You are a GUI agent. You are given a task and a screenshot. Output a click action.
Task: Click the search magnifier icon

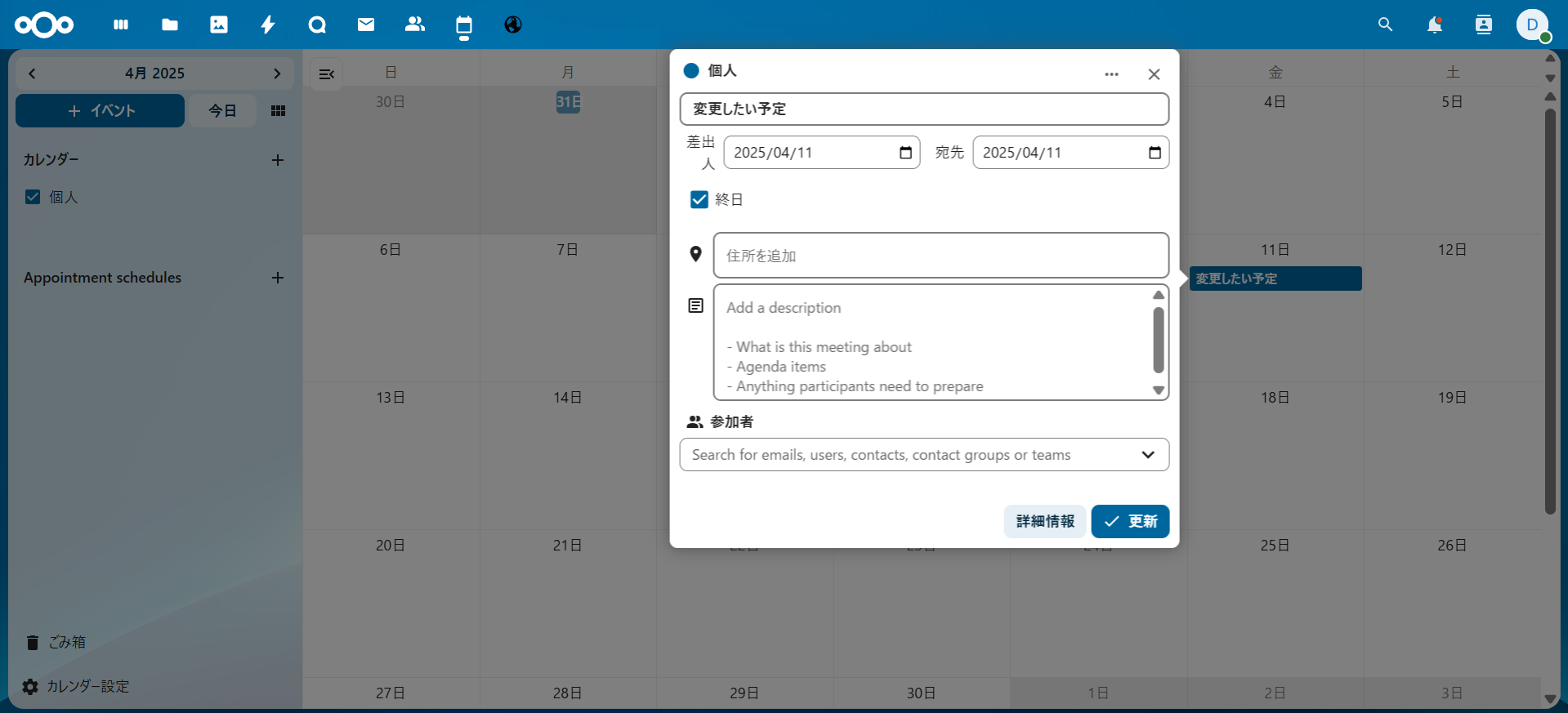coord(1385,25)
